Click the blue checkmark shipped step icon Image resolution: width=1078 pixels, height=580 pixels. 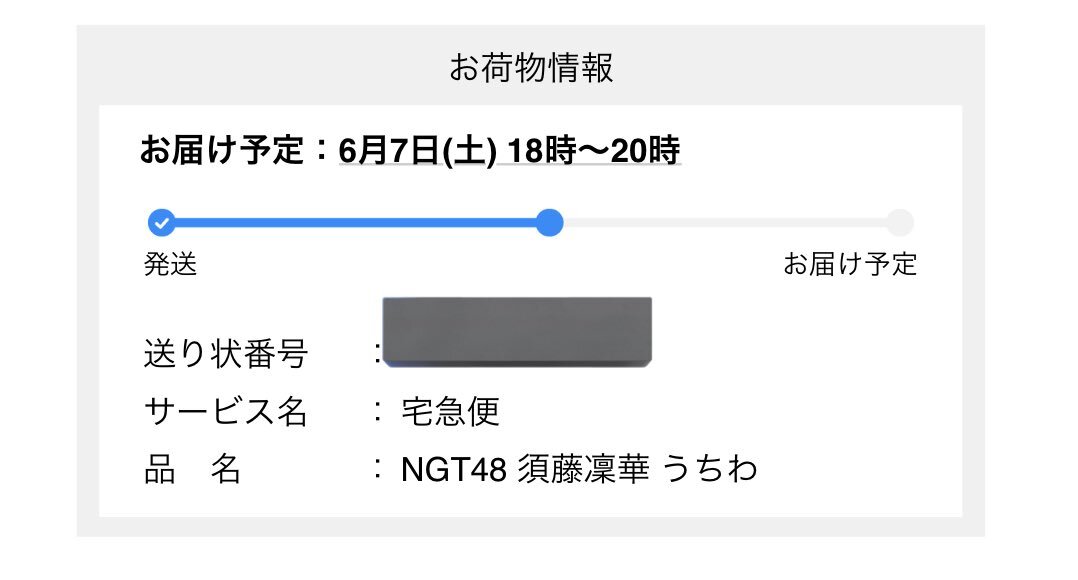[x=162, y=223]
